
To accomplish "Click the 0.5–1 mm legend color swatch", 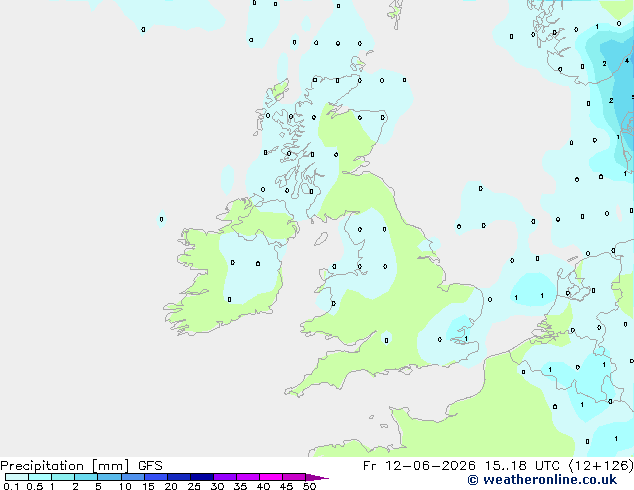I will tap(40, 477).
